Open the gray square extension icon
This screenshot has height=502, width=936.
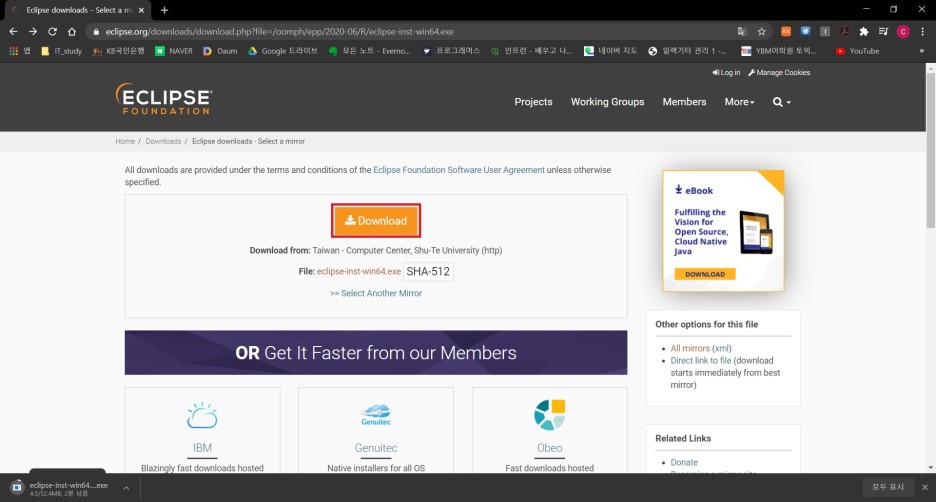click(x=825, y=32)
